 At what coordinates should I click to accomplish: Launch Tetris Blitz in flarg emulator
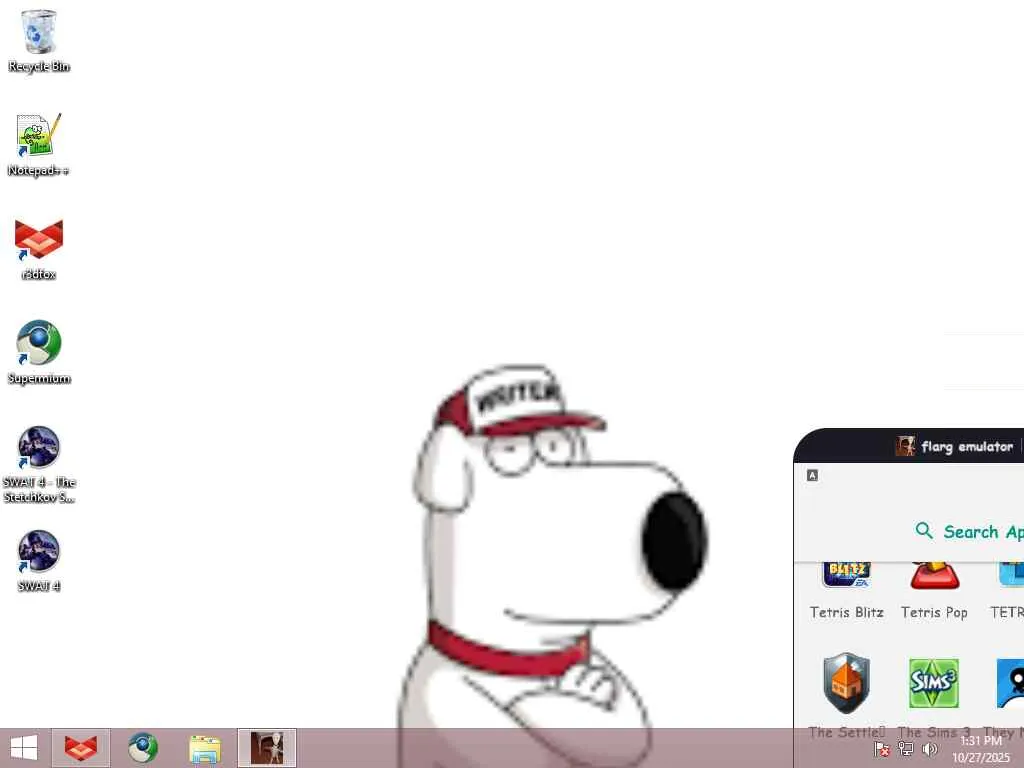coord(846,576)
